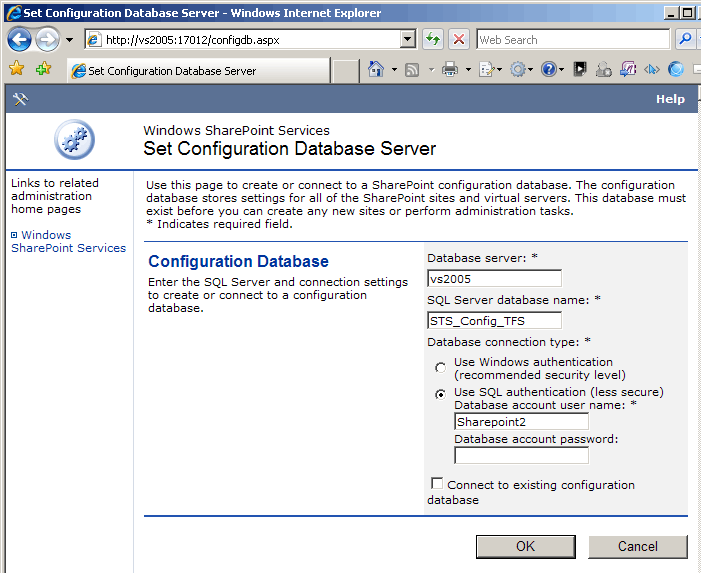Screen dimensions: 701x573
Task: Open a new blank tab
Action: pyautogui.click(x=346, y=71)
